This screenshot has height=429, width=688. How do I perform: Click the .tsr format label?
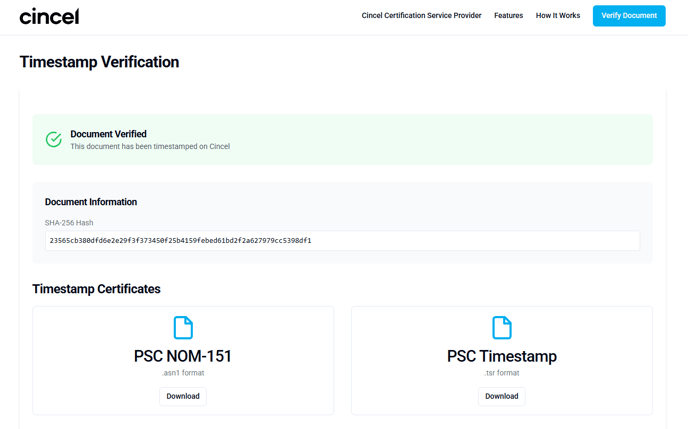502,373
